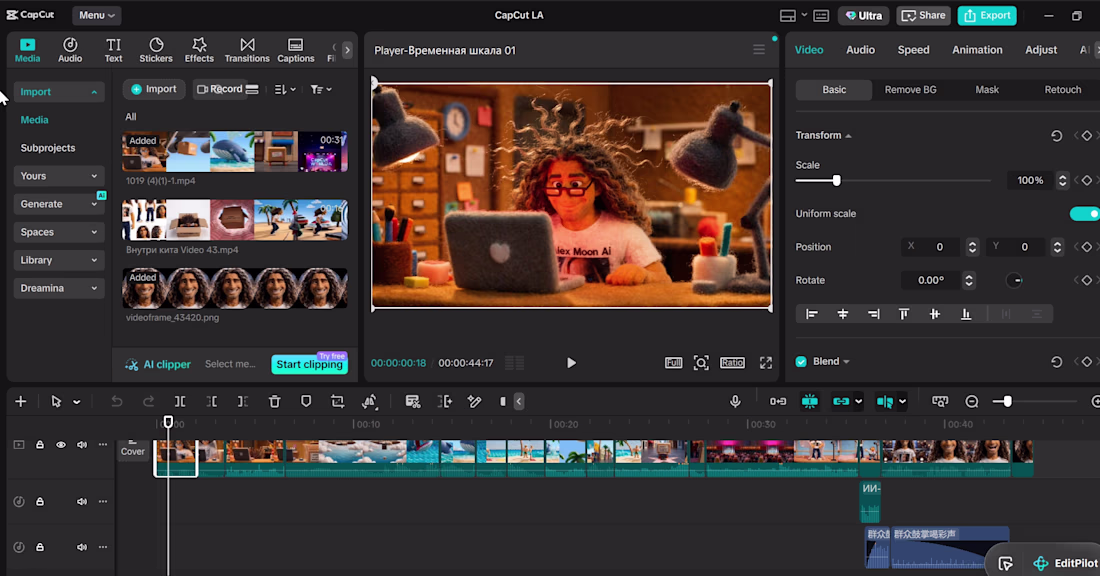Screen dimensions: 1100x576
Task: Expand the Generate section
Action: point(58,204)
